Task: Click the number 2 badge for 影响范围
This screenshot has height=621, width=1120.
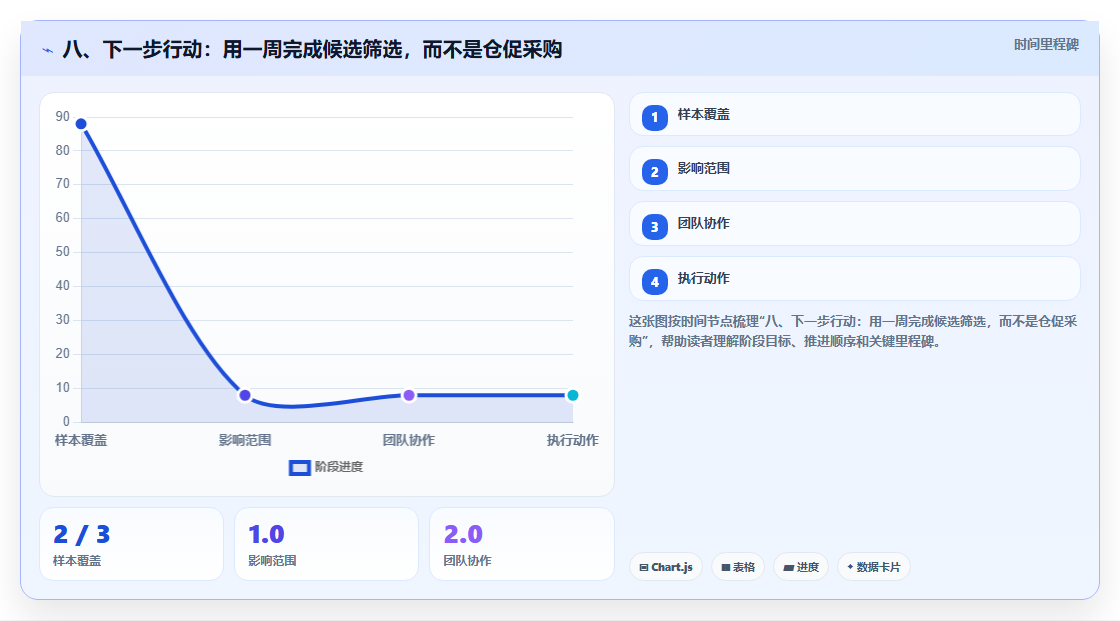Action: [654, 172]
